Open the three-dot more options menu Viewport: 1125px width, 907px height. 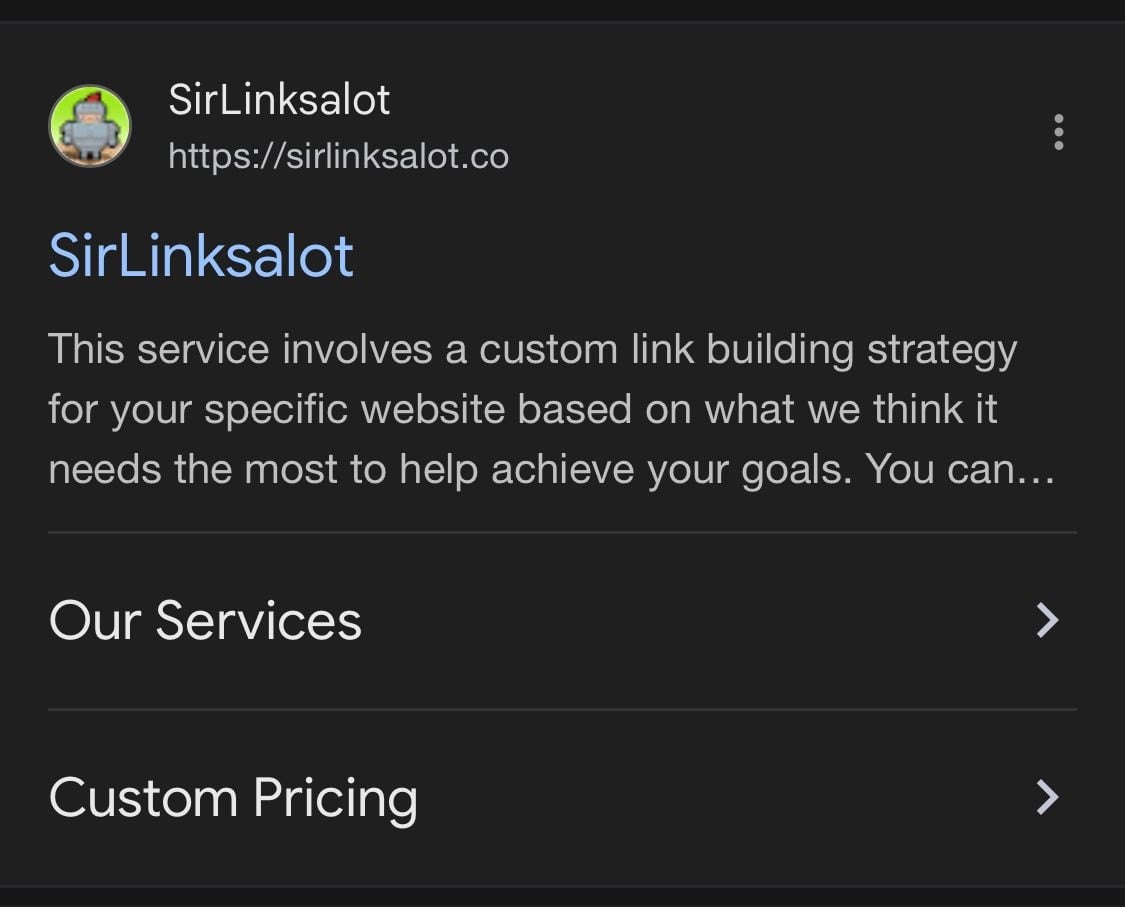coord(1058,132)
